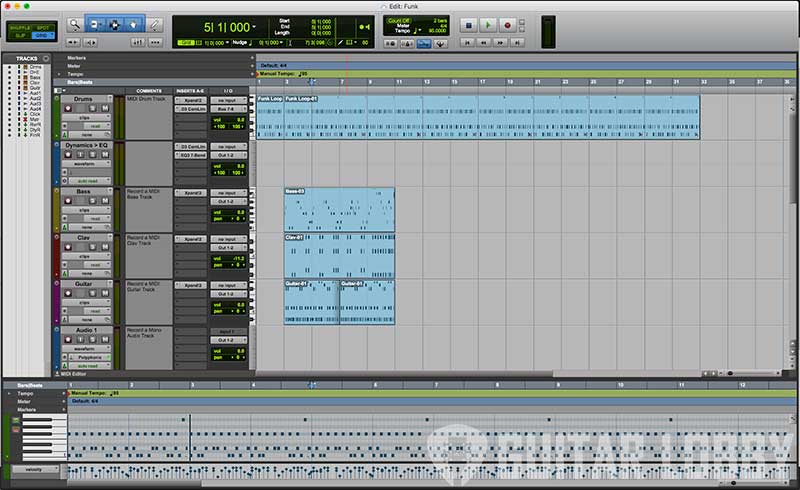The height and width of the screenshot is (490, 800).
Task: Click the Bars|Beats ruler label
Action: click(80, 82)
